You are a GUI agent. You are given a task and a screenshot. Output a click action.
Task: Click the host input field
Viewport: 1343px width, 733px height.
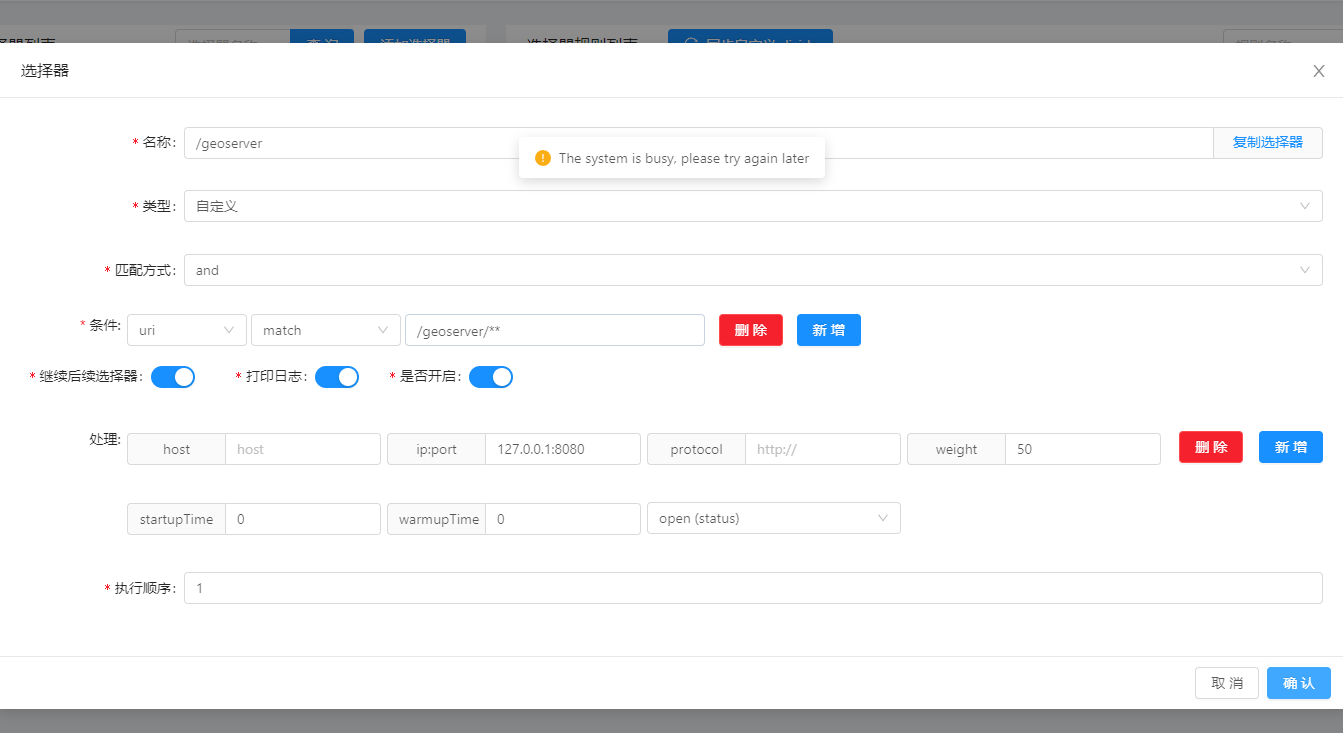point(303,449)
